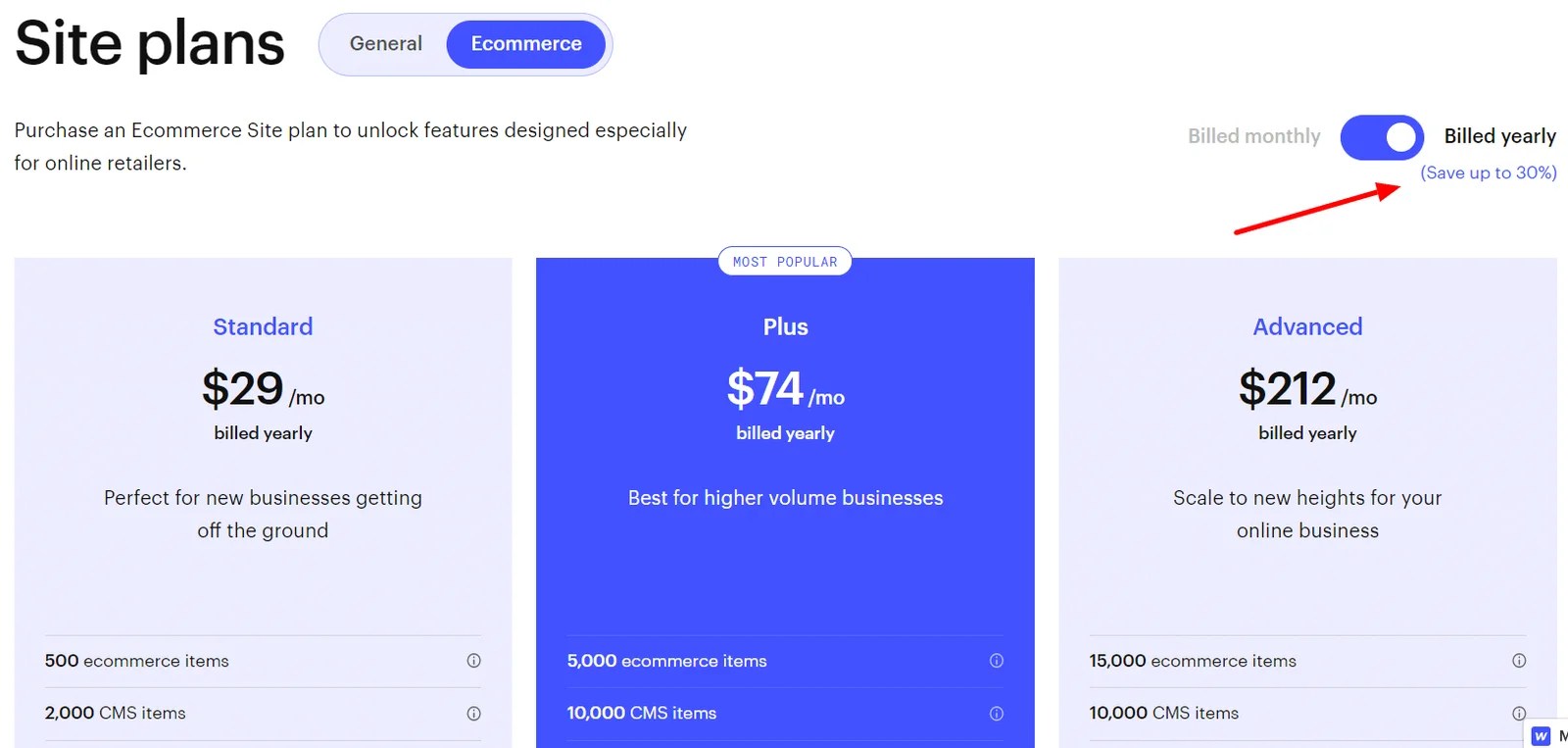Image resolution: width=1568 pixels, height=748 pixels.
Task: Open info tooltip for Advanced's 10,000 CMS items
Action: pos(1519,713)
